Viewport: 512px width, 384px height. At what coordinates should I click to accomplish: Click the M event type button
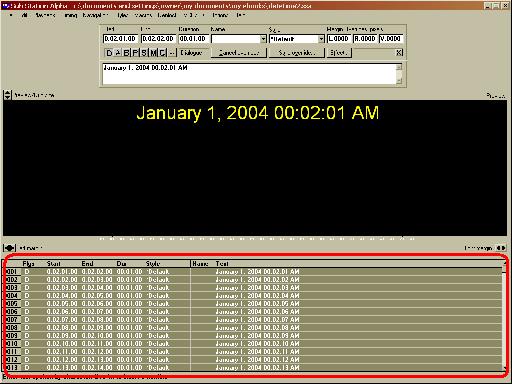pyautogui.click(x=153, y=53)
